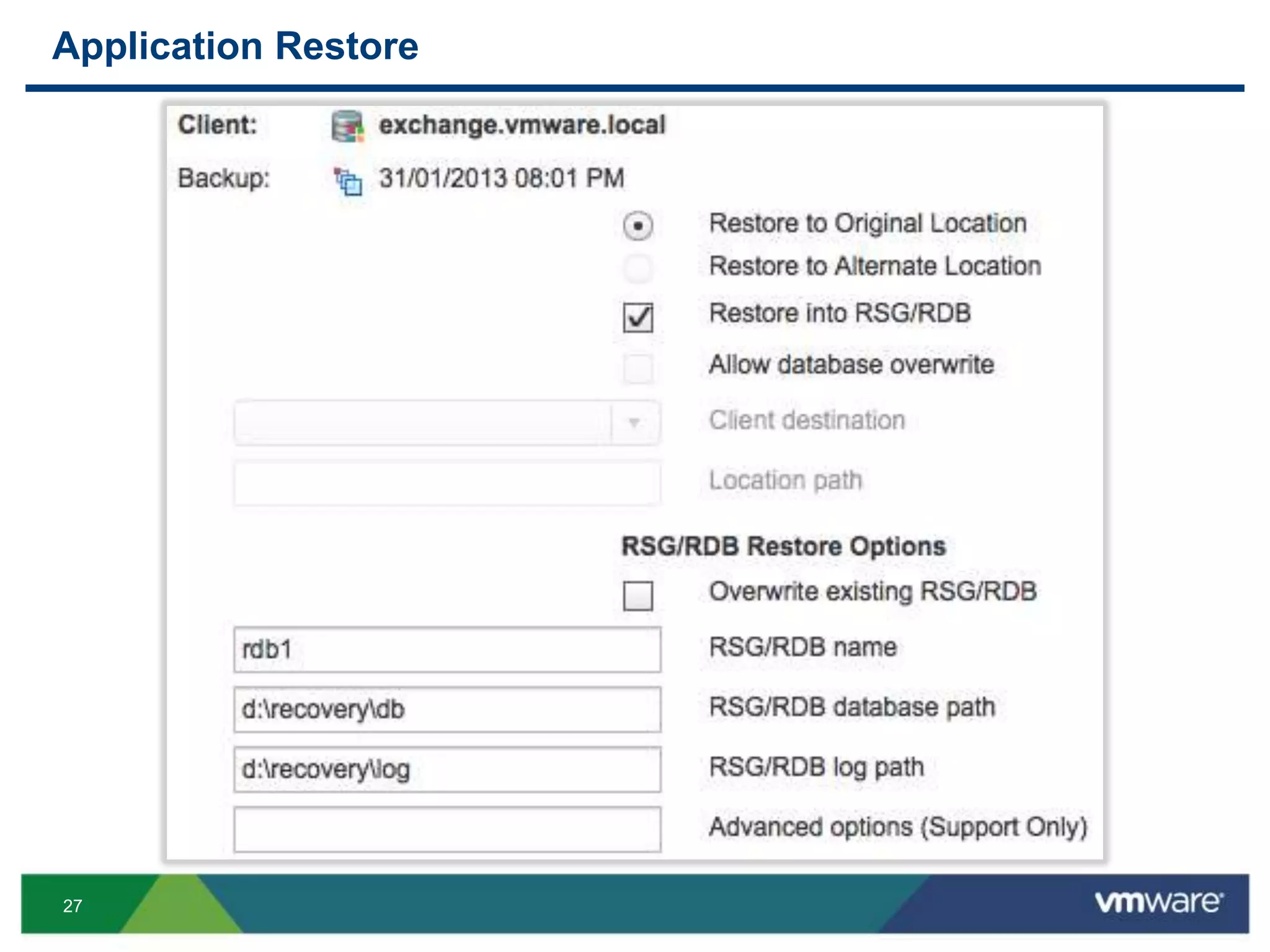Click the Location path input field

[x=447, y=483]
